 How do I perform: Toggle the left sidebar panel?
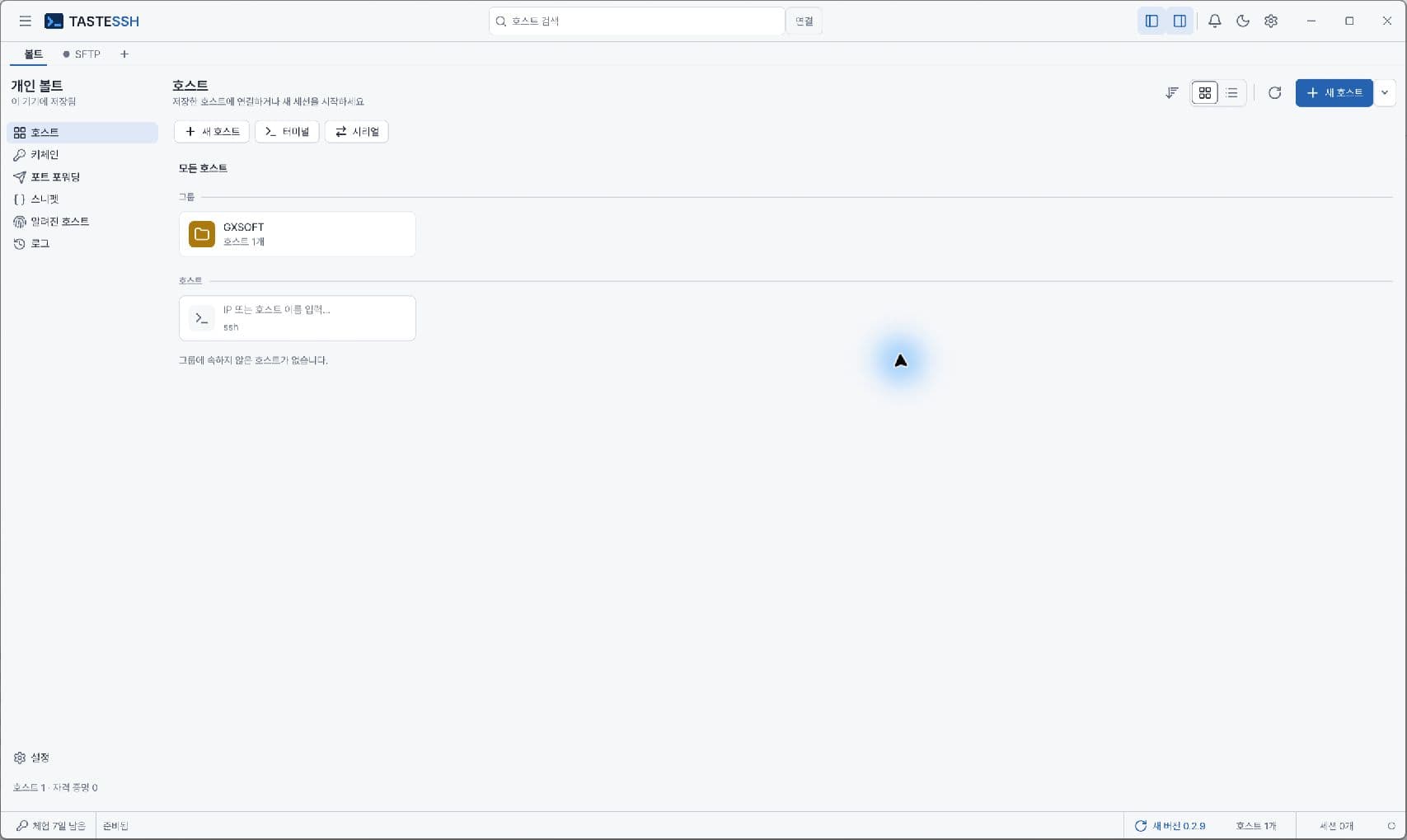click(1151, 21)
